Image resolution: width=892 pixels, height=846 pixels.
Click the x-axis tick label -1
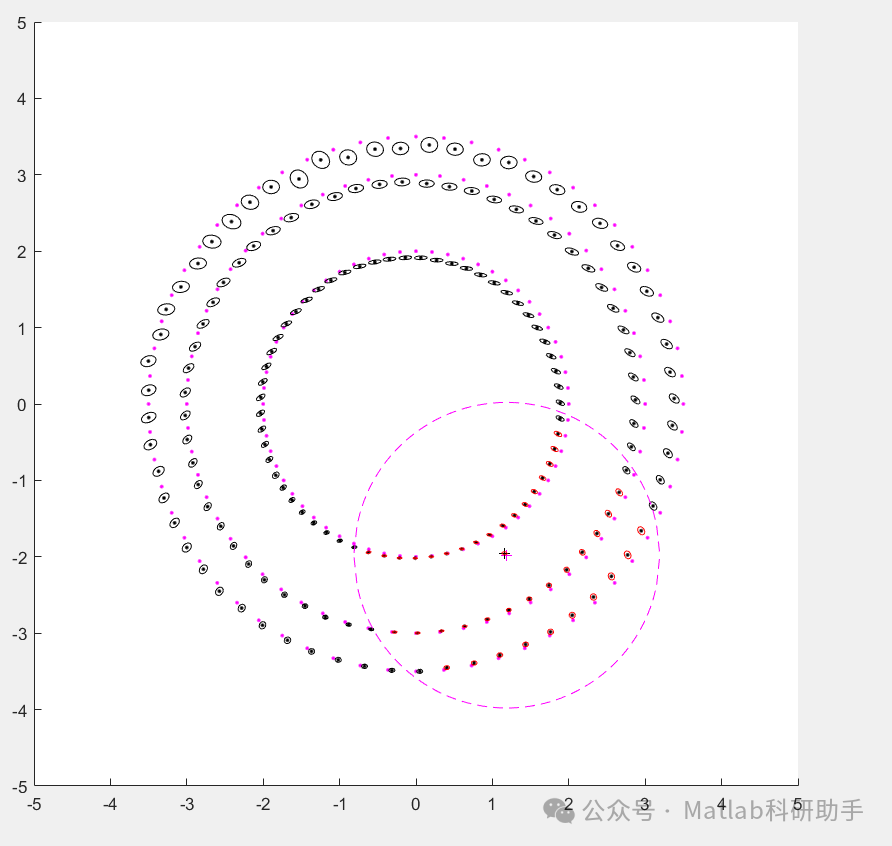339,804
